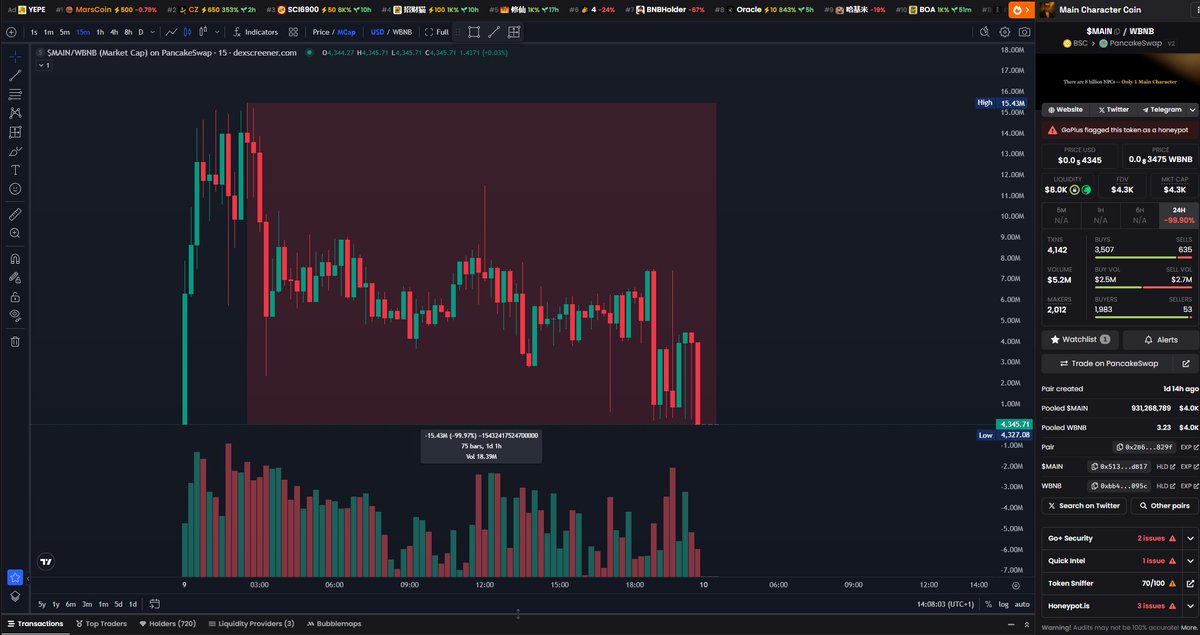Viewport: 1200px width, 635px height.
Task: Open the token Twitter link
Action: tap(1114, 110)
